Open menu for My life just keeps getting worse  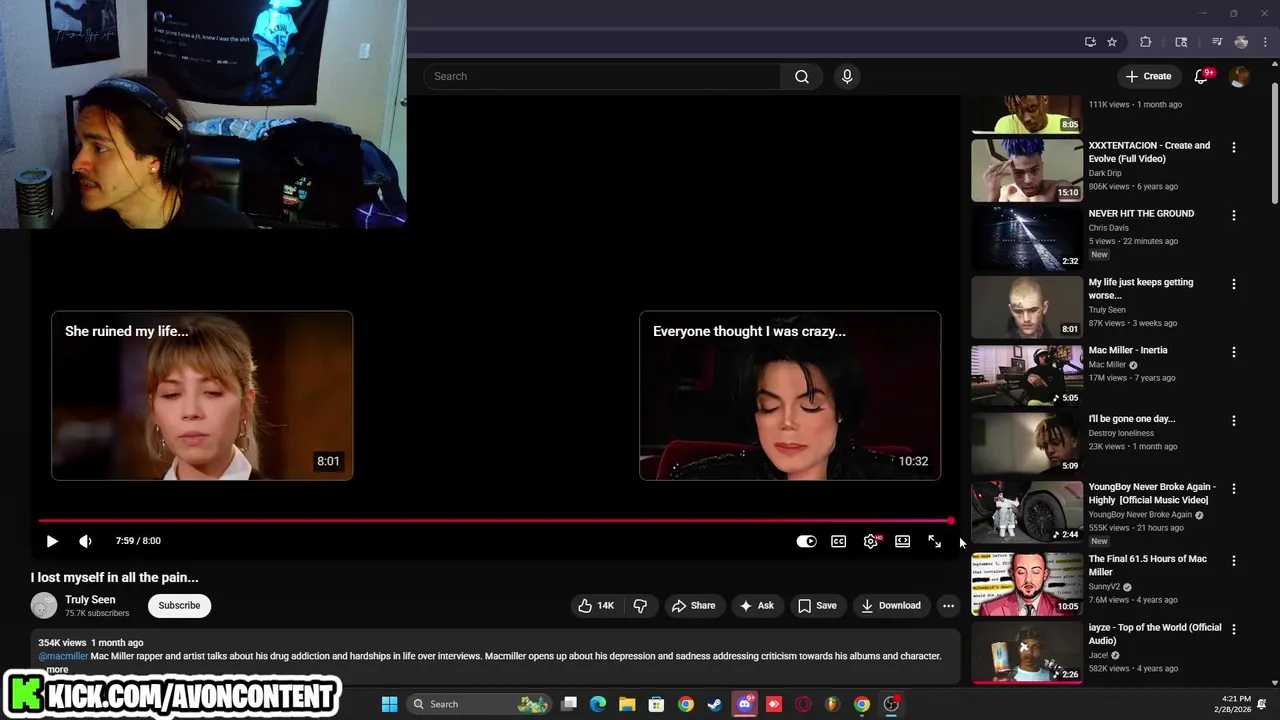click(x=1233, y=284)
